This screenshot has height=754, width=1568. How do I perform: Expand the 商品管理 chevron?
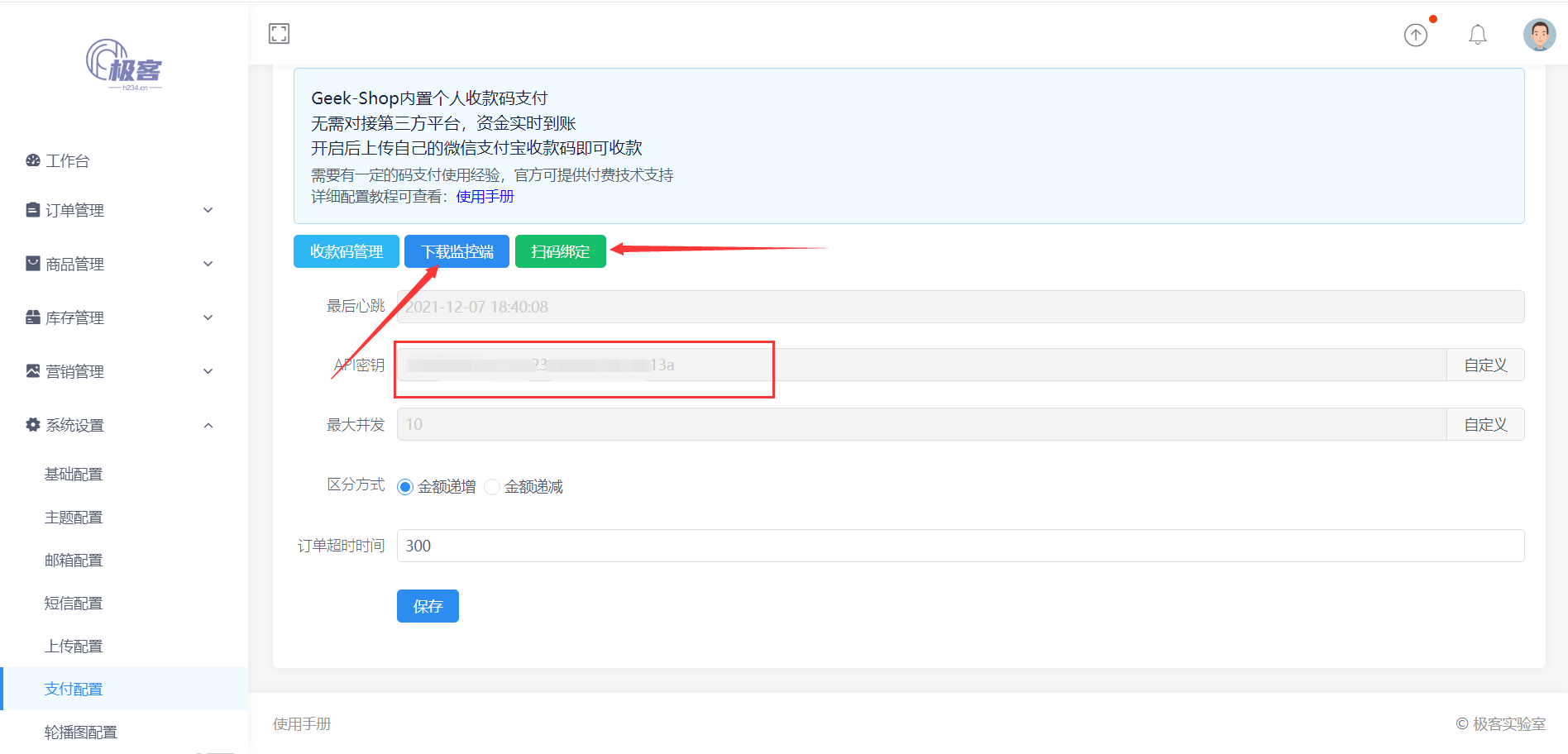208,264
